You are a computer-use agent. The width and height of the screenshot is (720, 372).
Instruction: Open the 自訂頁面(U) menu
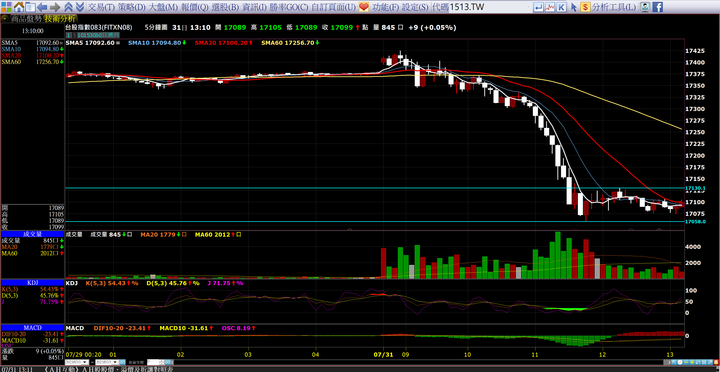pyautogui.click(x=334, y=7)
